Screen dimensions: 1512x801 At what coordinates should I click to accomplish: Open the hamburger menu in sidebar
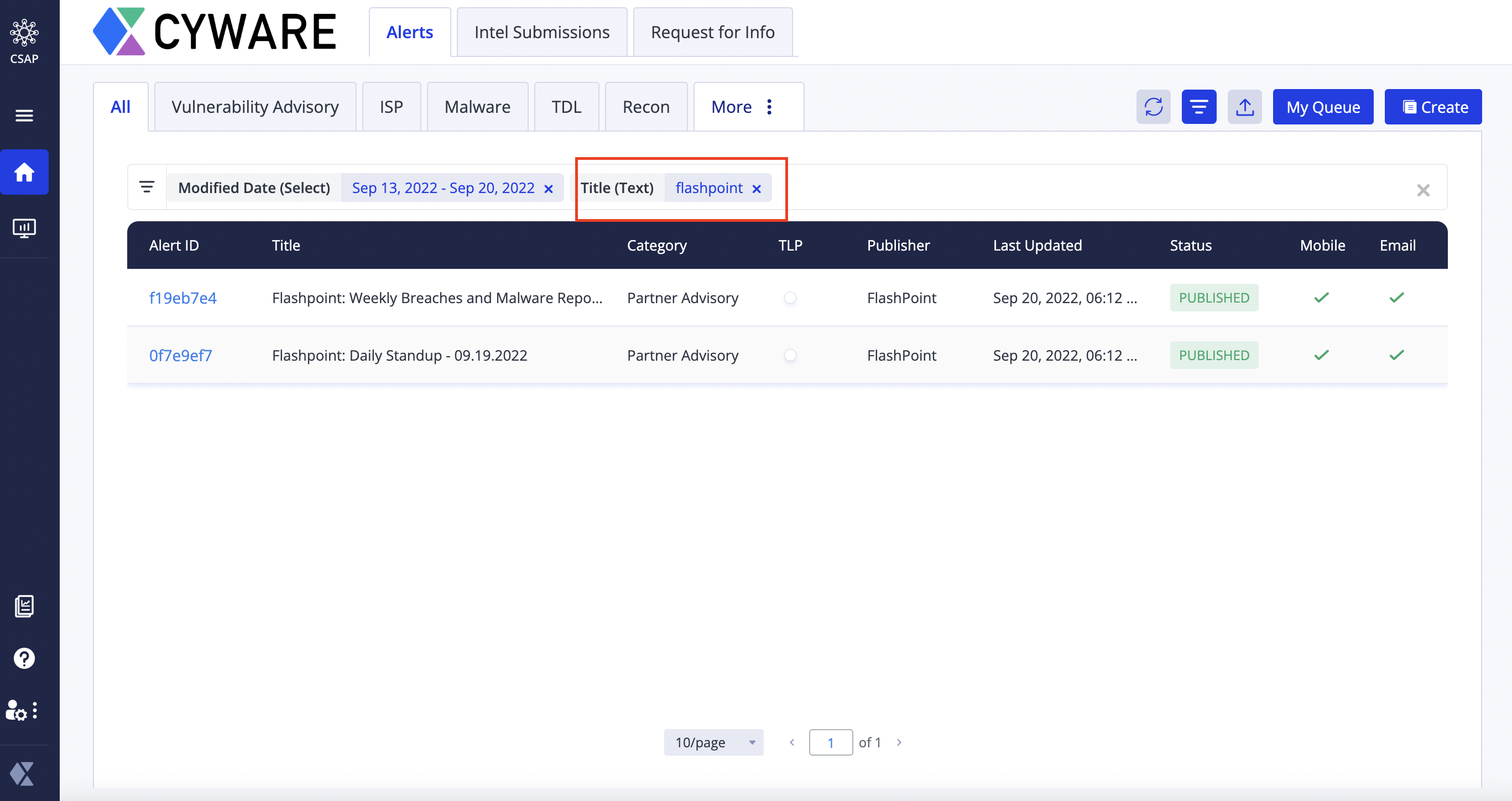[24, 115]
